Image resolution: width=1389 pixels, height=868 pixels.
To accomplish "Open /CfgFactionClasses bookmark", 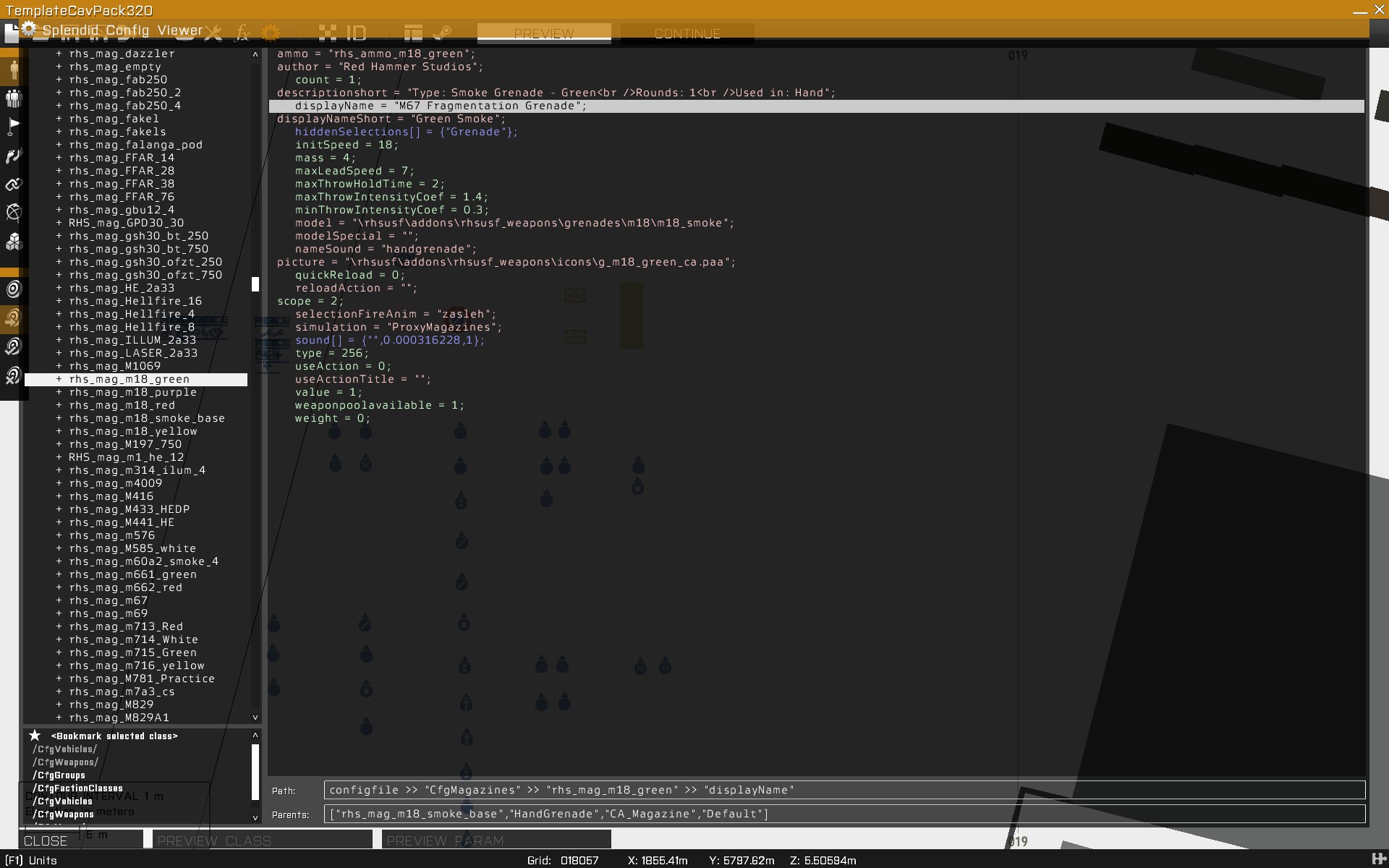I will (x=77, y=788).
